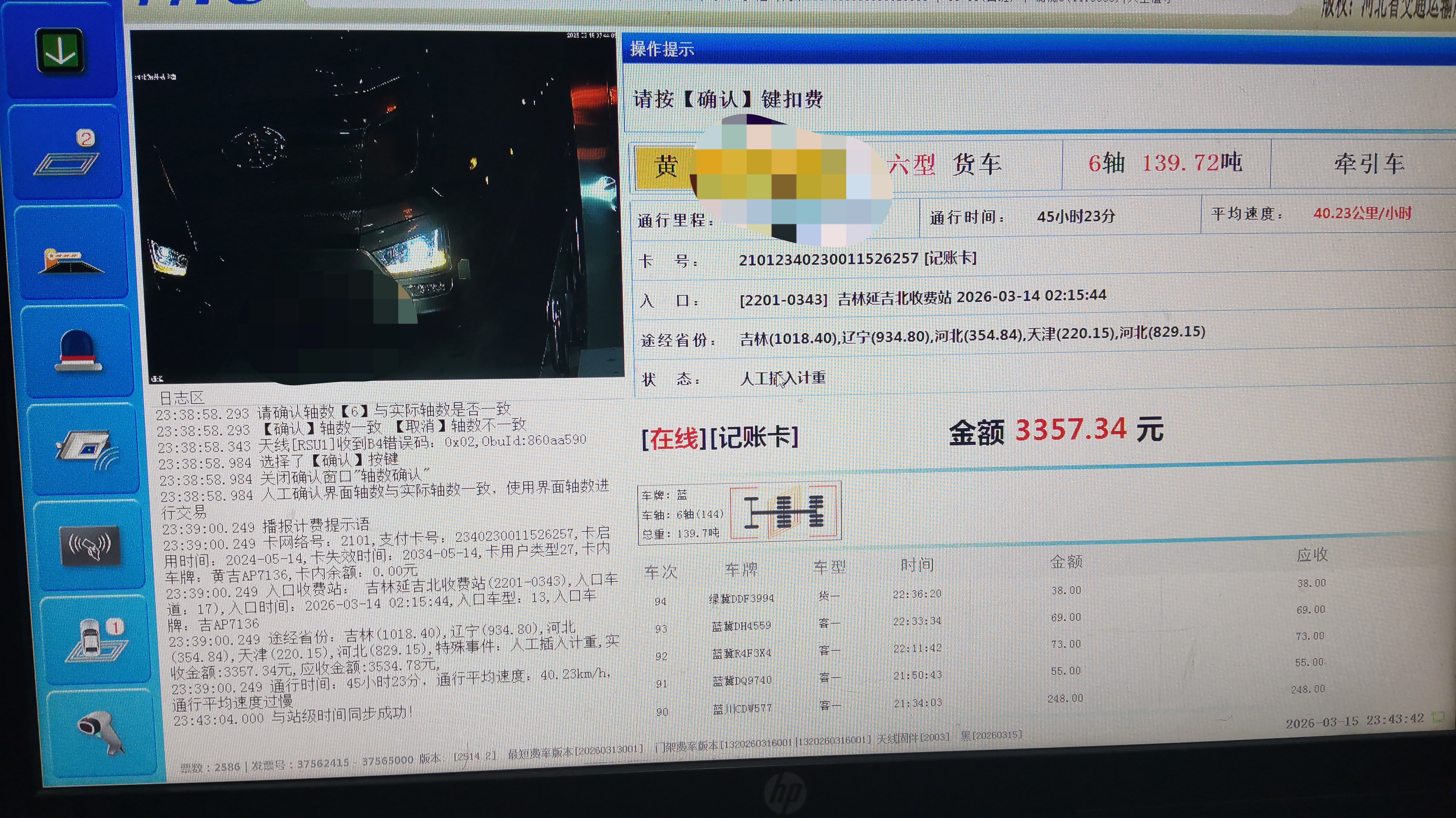Click the 牵引车 vehicle type cell
1456x818 pixels.
click(x=1368, y=164)
